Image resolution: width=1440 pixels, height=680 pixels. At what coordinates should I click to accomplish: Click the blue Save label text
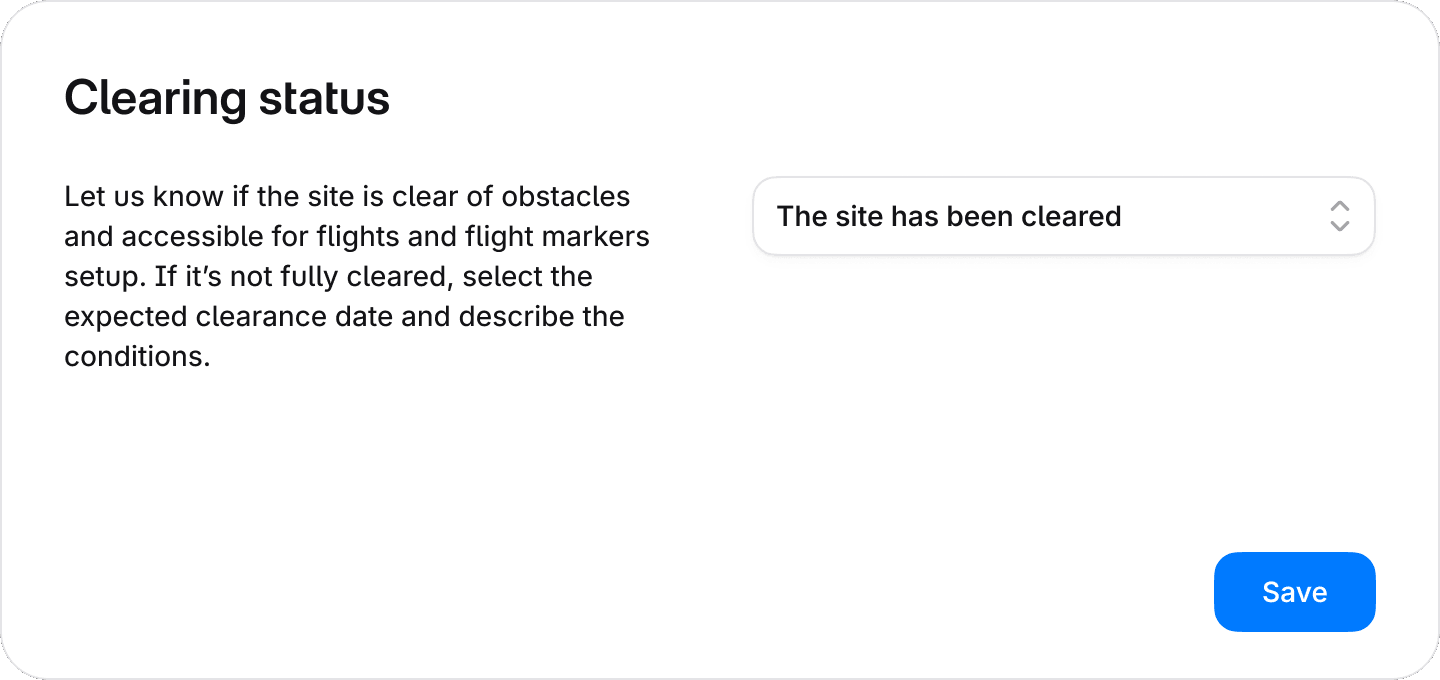1295,592
